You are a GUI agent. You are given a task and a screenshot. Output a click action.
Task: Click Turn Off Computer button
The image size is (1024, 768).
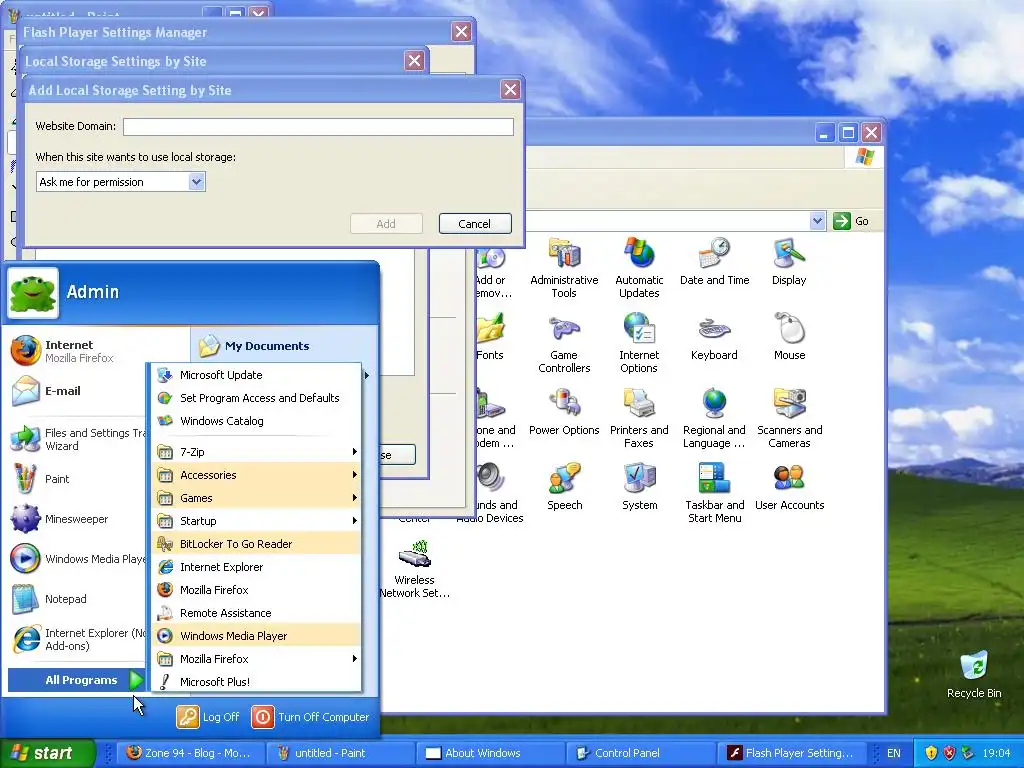(x=310, y=716)
